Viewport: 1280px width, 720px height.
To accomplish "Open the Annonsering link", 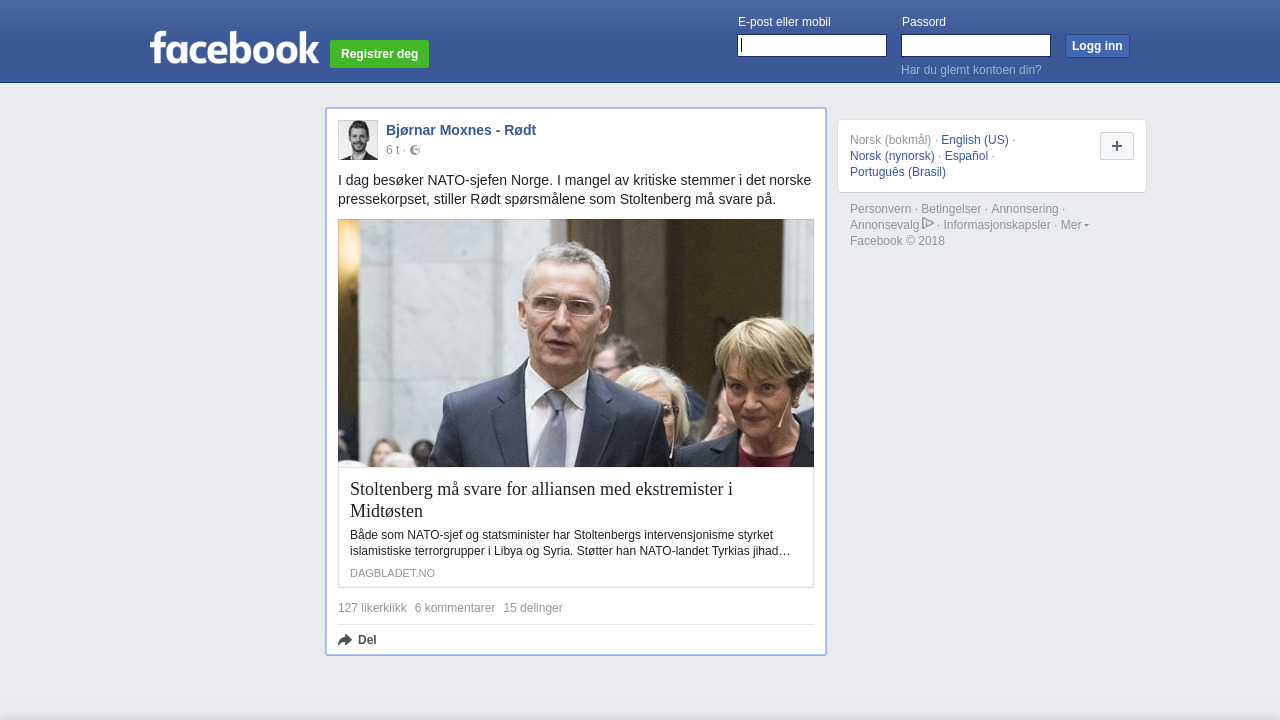I will tap(1025, 209).
